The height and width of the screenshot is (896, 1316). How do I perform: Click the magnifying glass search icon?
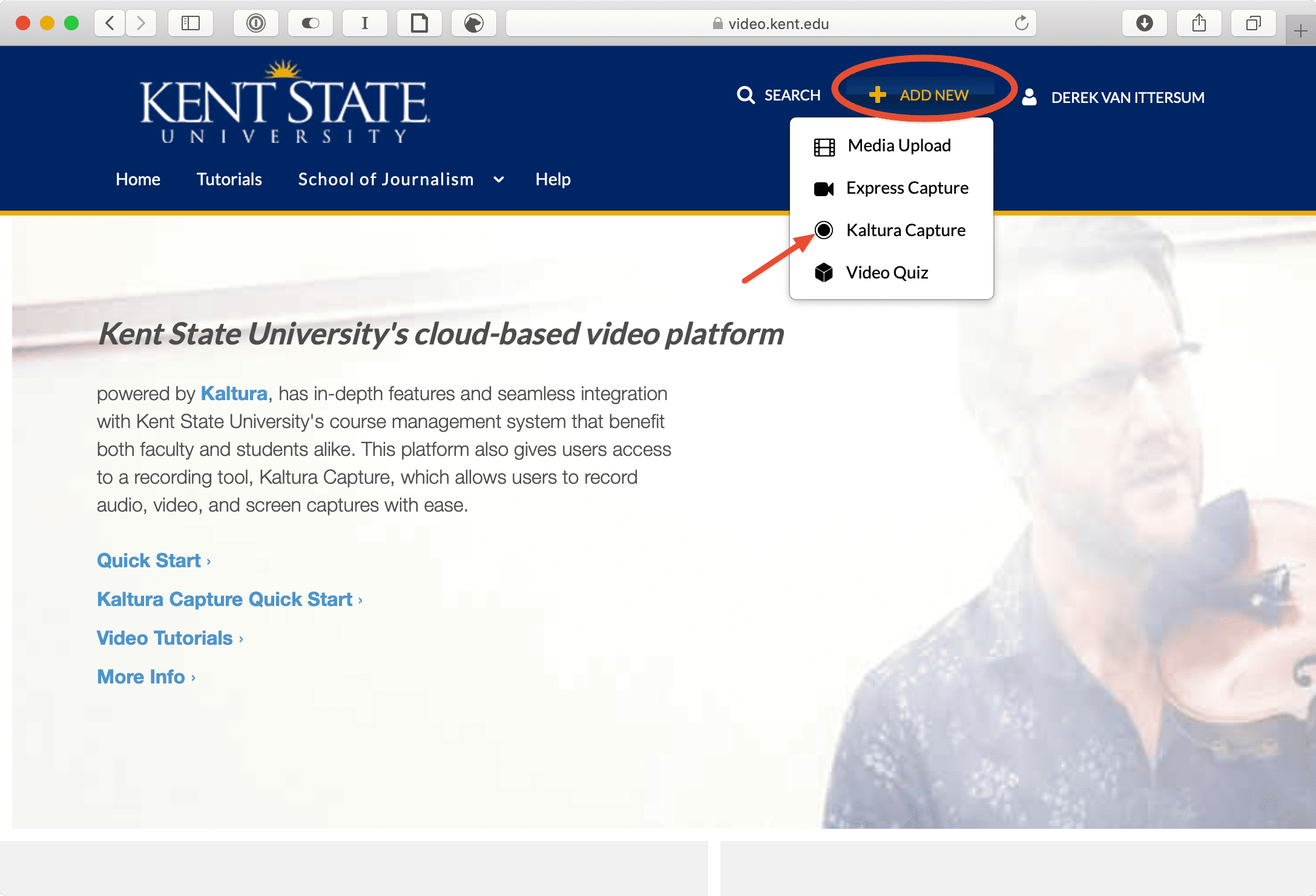746,95
